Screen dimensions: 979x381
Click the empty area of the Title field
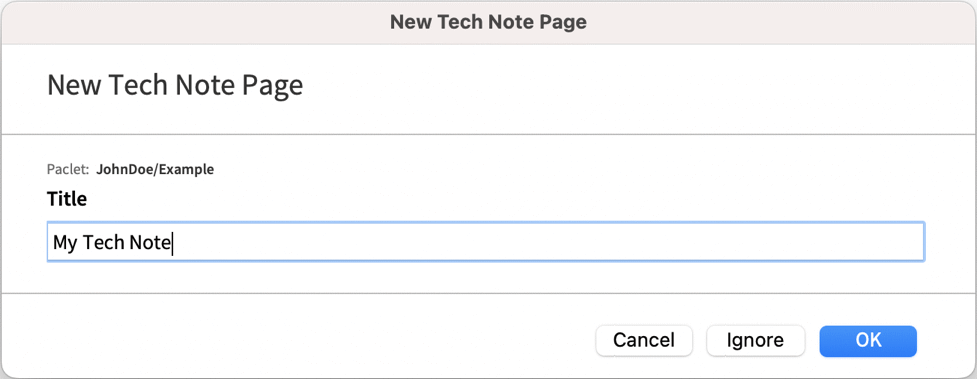[x=549, y=242]
